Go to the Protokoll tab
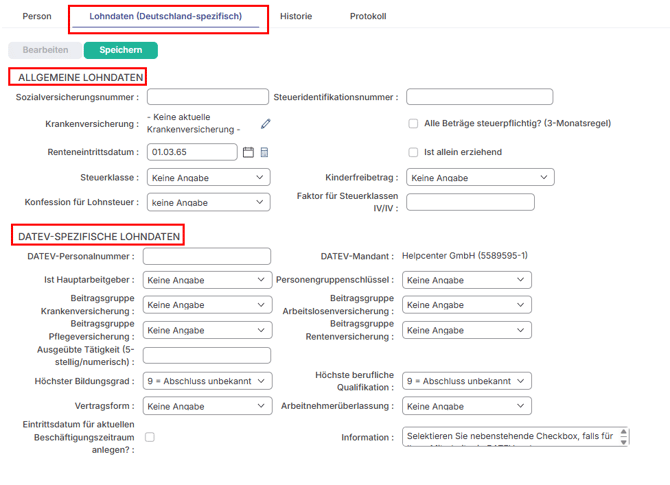Image resolution: width=670 pixels, height=485 pixels. (367, 17)
